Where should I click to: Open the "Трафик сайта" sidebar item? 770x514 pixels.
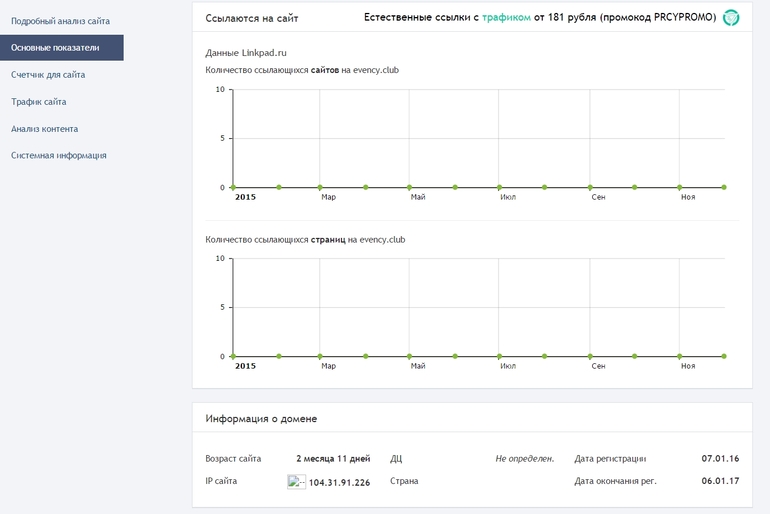[x=39, y=101]
